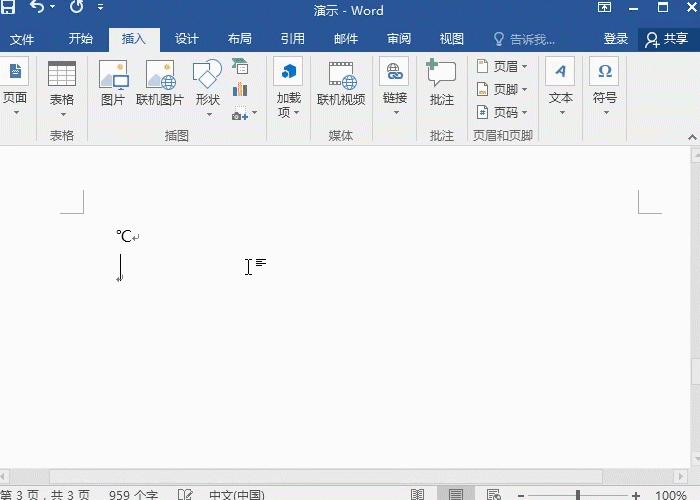Open the 页眉 header dropdown
Viewport: 700px width, 500px height.
(502, 67)
